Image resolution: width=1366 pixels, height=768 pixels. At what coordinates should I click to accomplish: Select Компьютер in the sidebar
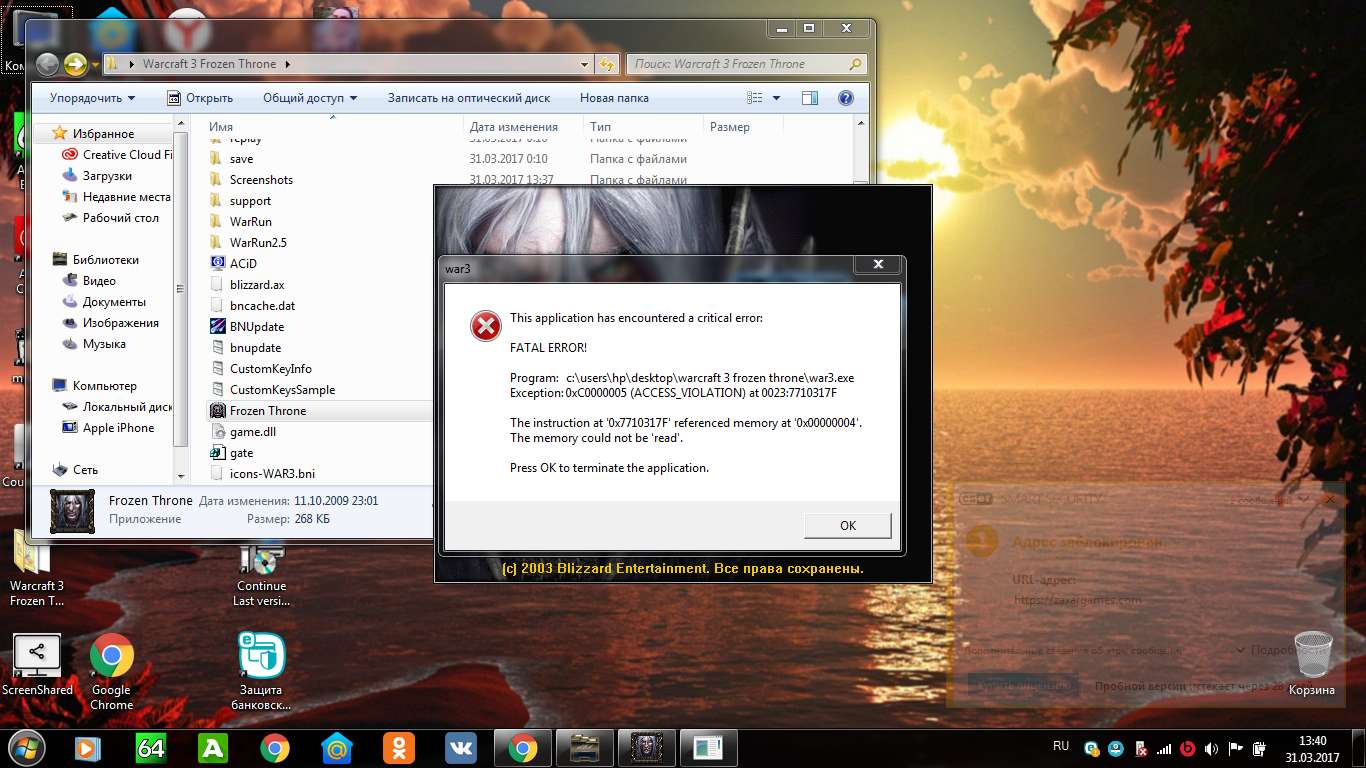pos(95,385)
